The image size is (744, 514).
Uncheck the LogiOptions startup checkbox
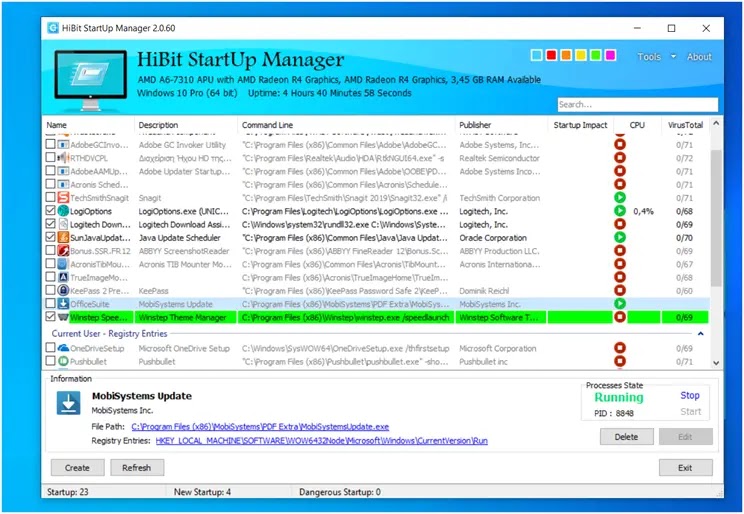click(50, 210)
